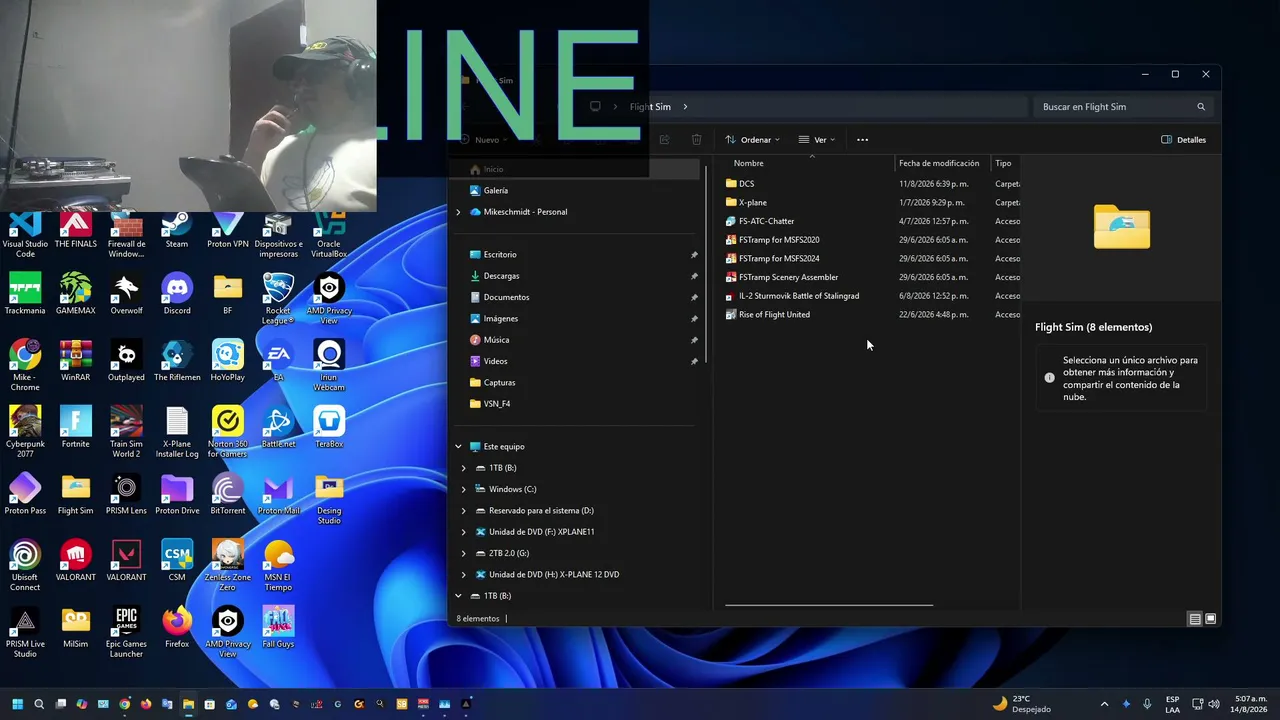Open the Firefox desktop shortcut
Image resolution: width=1280 pixels, height=720 pixels.
(x=177, y=628)
